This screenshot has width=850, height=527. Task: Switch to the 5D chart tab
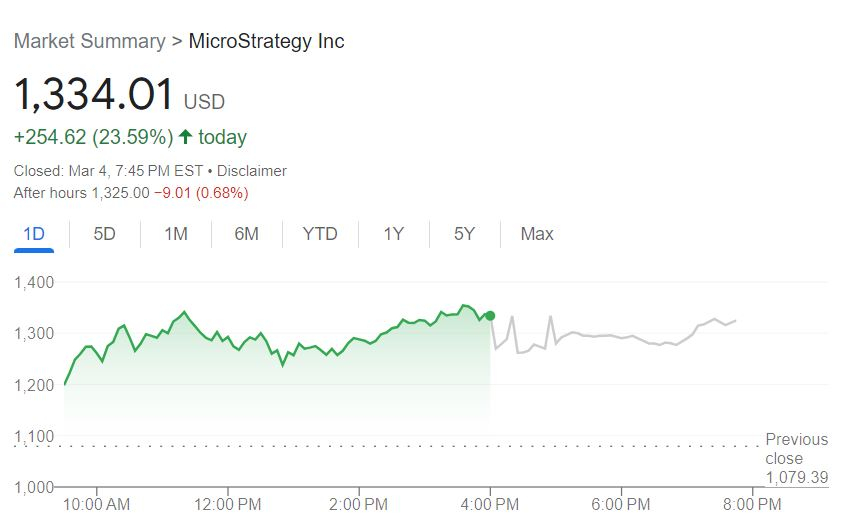[104, 234]
